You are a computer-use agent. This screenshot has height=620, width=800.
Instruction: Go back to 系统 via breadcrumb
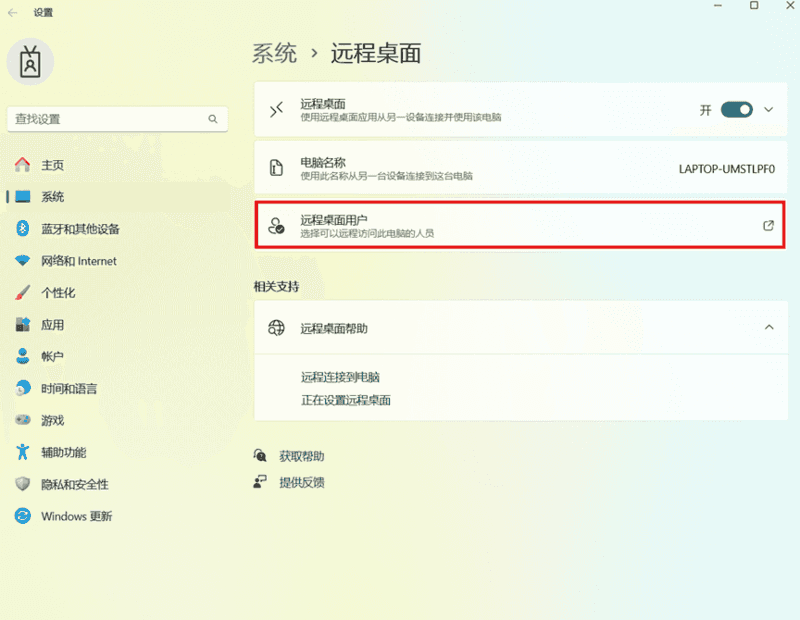coord(274,54)
